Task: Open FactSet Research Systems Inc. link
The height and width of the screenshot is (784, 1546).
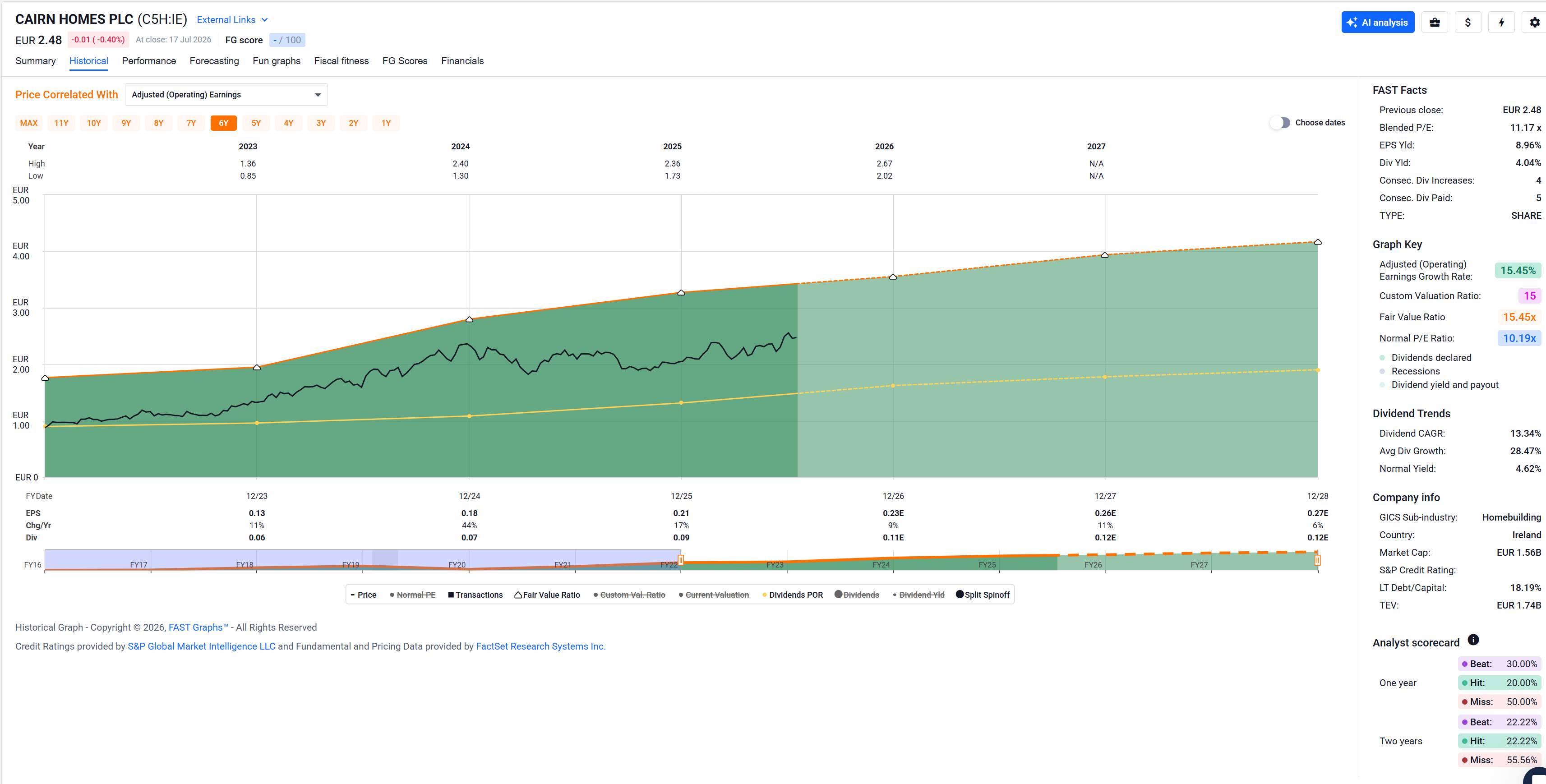Action: click(x=541, y=646)
